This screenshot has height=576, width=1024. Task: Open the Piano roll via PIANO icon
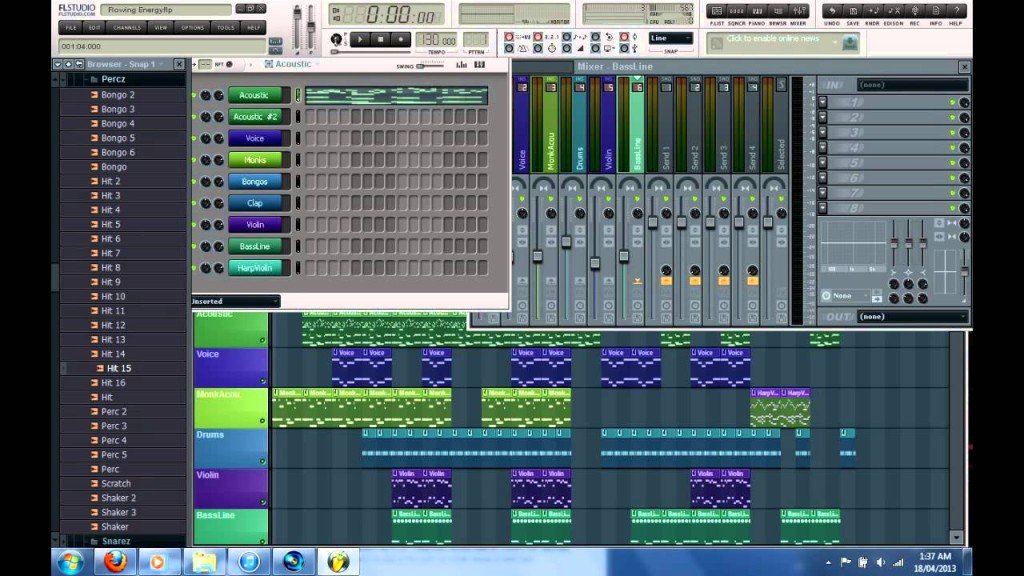pyautogui.click(x=757, y=10)
